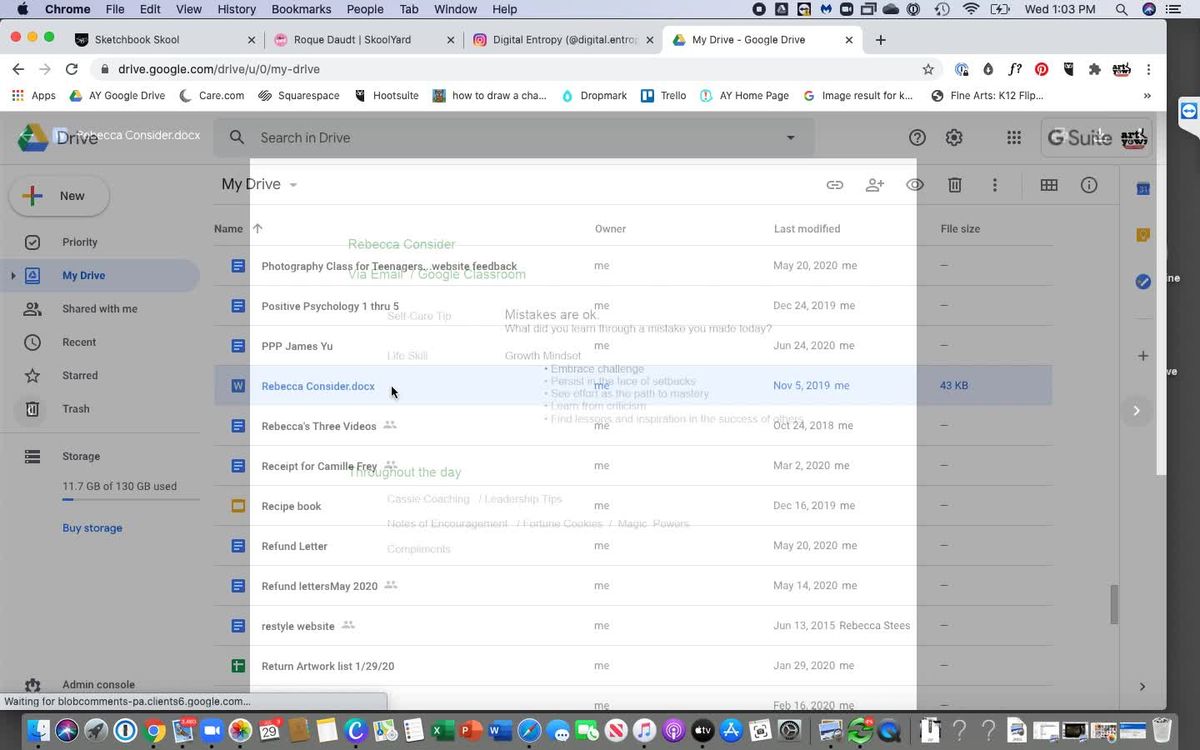Image resolution: width=1200 pixels, height=750 pixels.
Task: Click the New button
Action: 59,196
